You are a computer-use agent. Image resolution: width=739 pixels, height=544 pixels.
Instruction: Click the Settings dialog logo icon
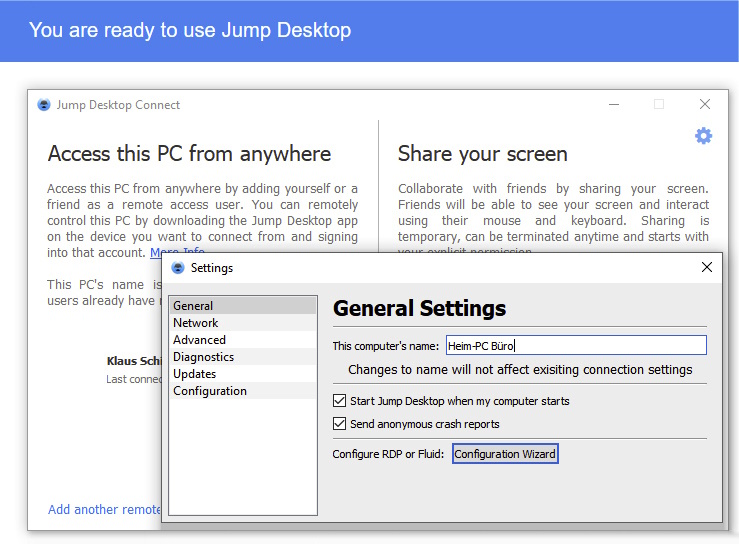pyautogui.click(x=178, y=268)
